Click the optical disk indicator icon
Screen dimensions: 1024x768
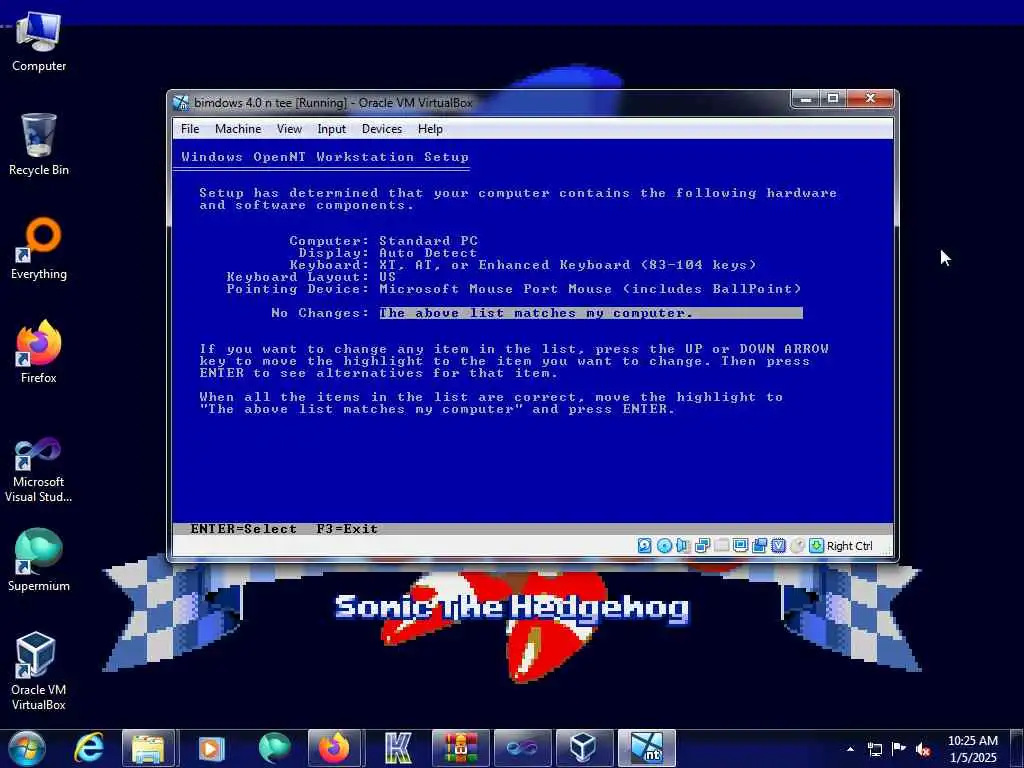[664, 546]
